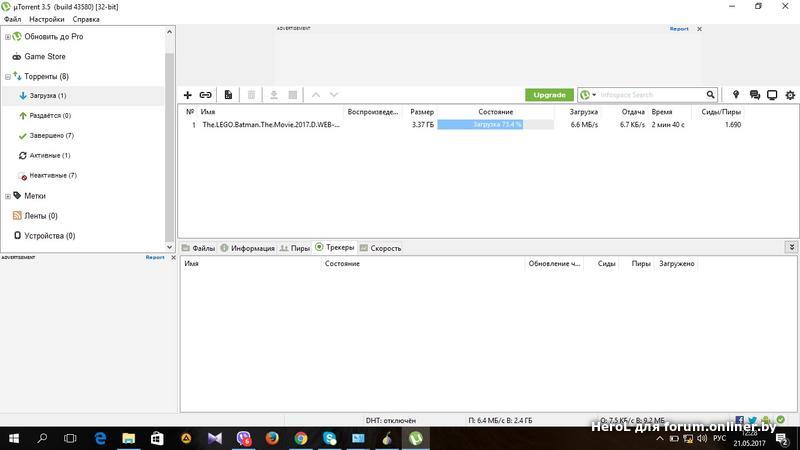Viewport: 800px width, 450px height.
Task: Switch to the Информация tab
Action: click(247, 248)
